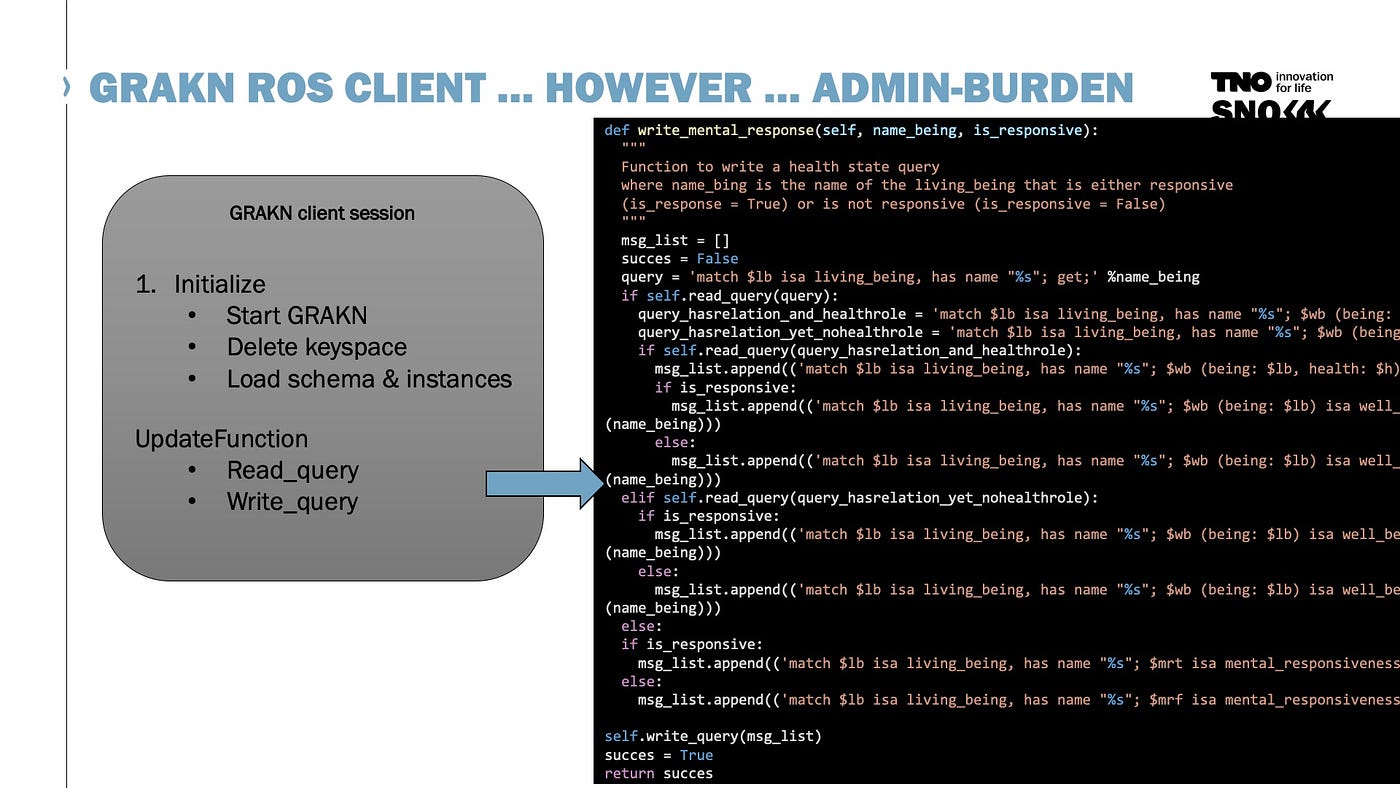1400x788 pixels.
Task: Select the 'Load schema & instances' bullet
Action: pyautogui.click(x=368, y=380)
